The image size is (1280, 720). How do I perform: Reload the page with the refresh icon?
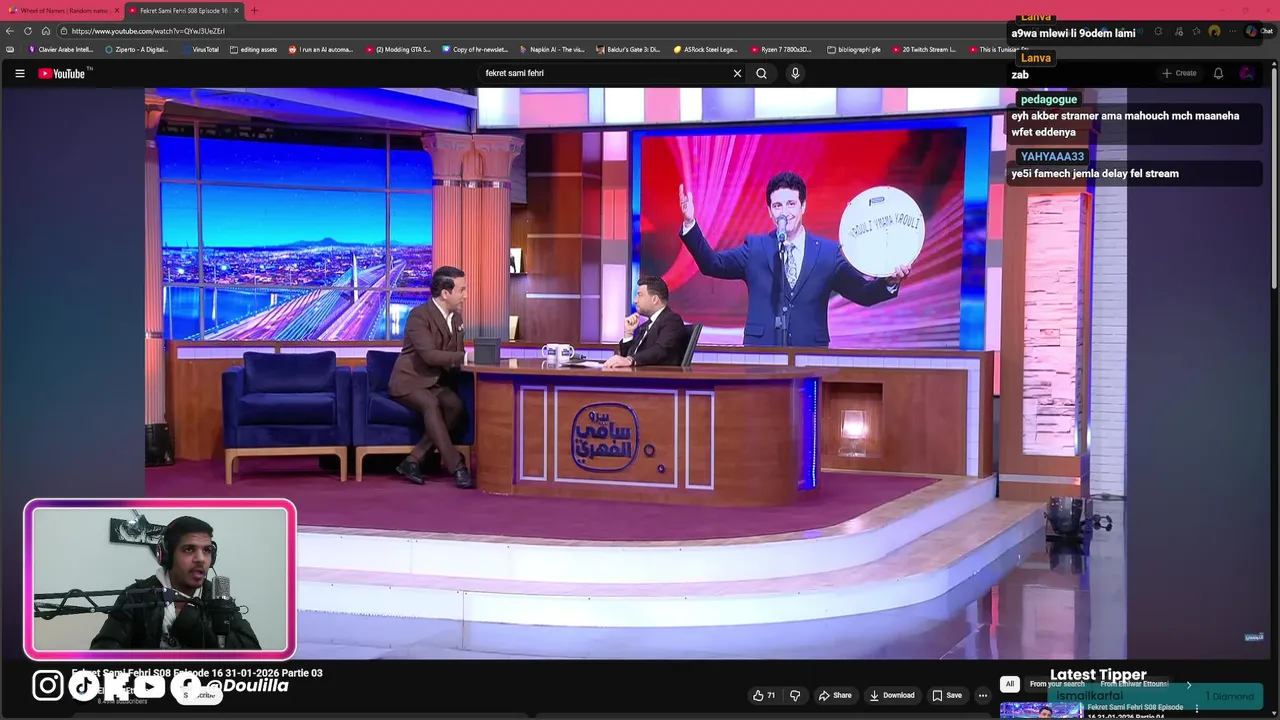click(x=28, y=31)
